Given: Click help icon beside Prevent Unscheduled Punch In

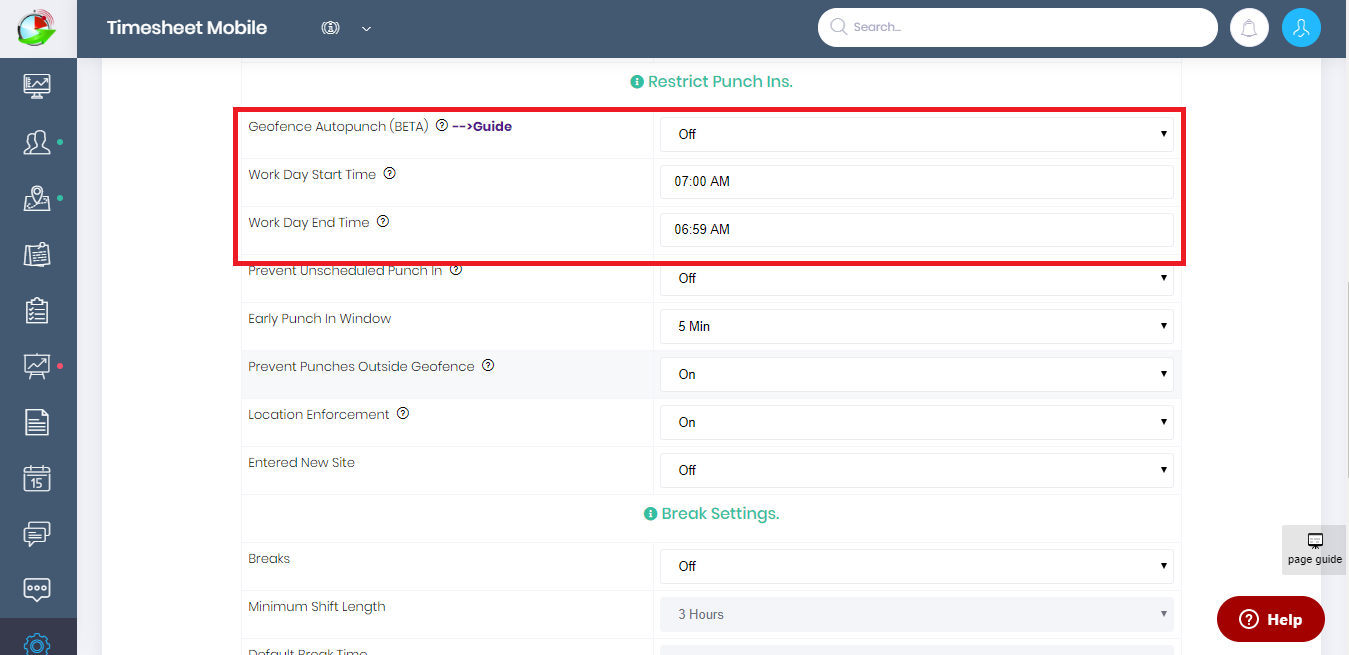Looking at the screenshot, I should tap(456, 270).
